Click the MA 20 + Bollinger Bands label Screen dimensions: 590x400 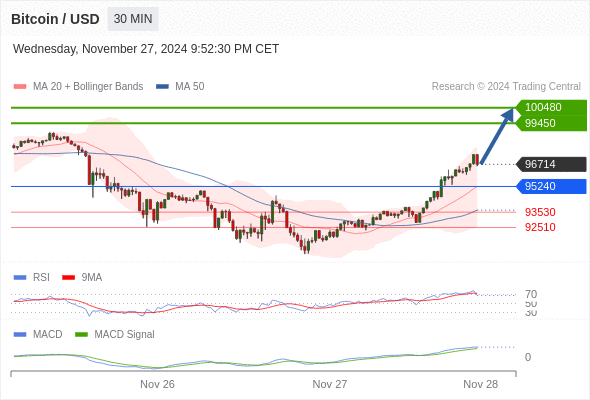[x=88, y=87]
